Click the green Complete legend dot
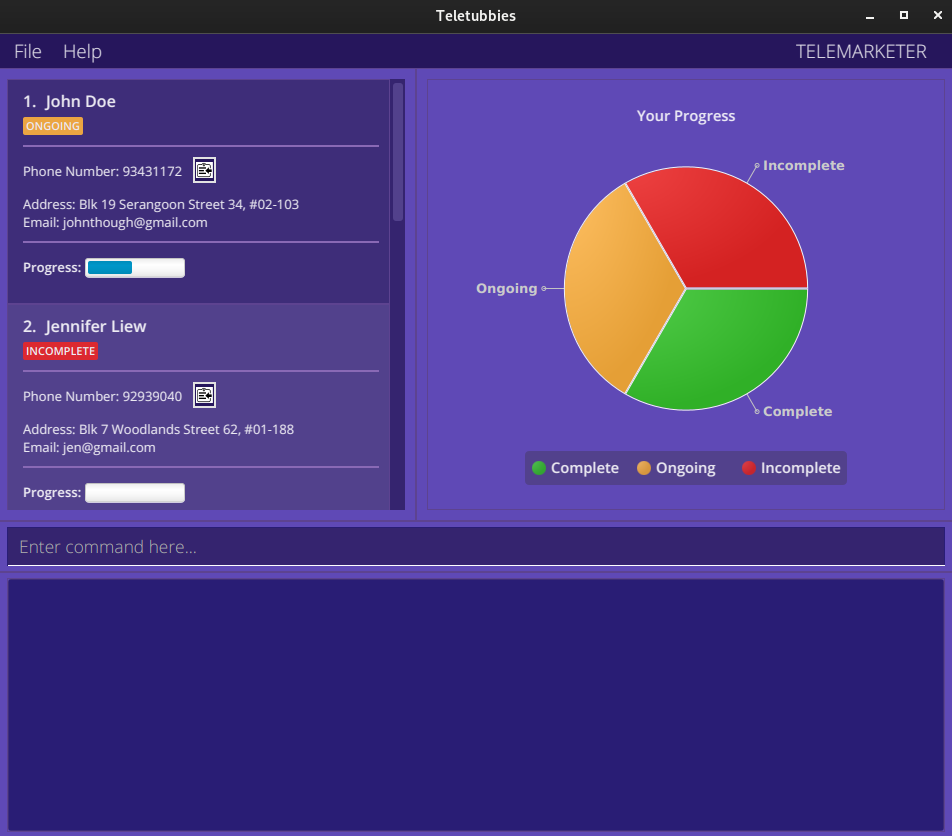The image size is (952, 836). pos(539,468)
